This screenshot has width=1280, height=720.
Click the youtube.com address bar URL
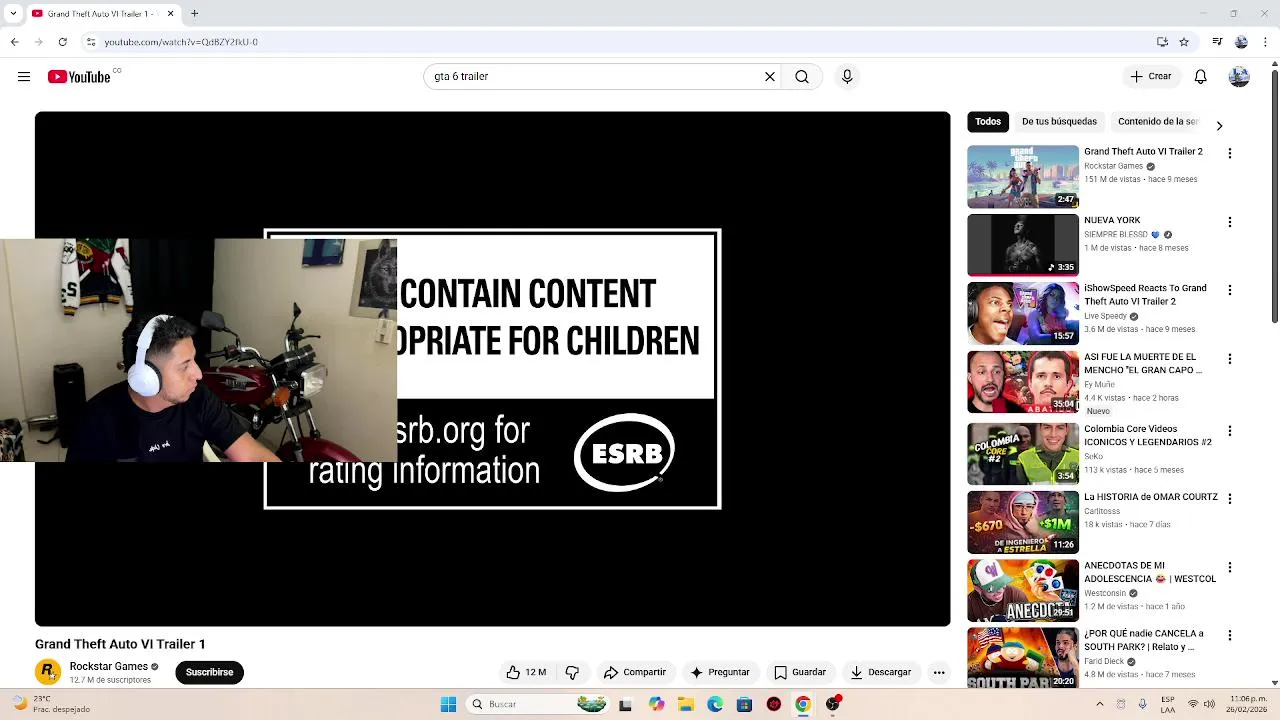pos(181,42)
